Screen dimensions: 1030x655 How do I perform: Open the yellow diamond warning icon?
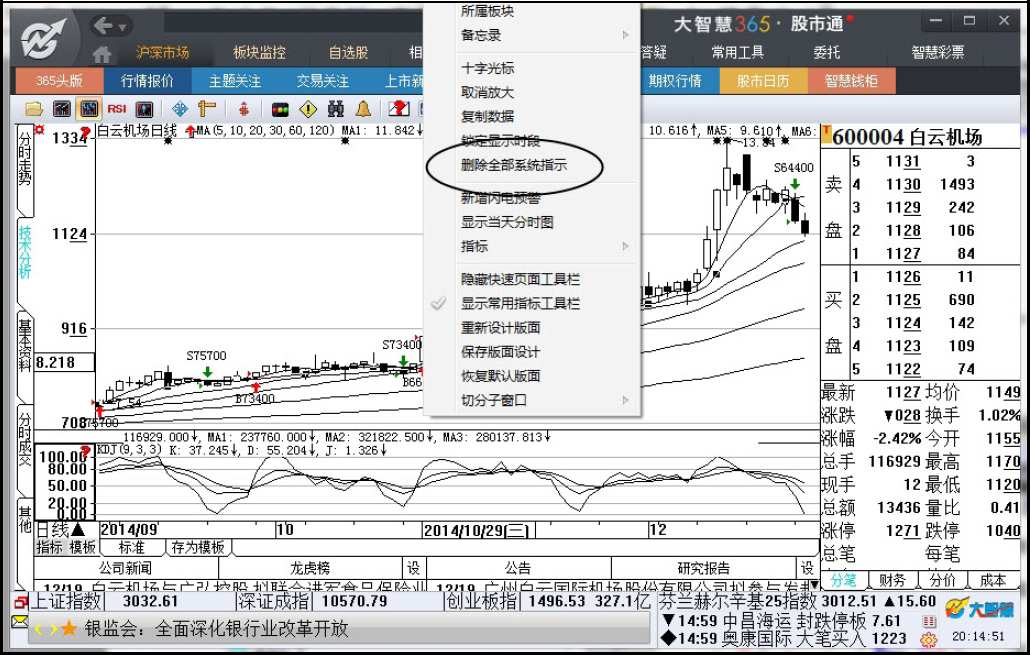308,108
